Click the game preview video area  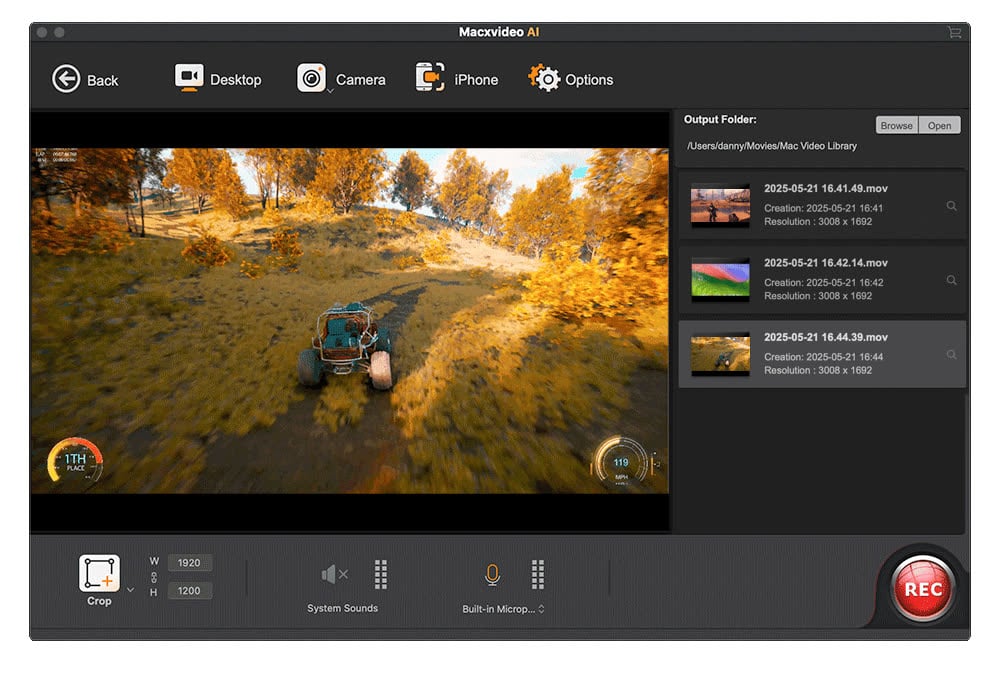(350, 321)
